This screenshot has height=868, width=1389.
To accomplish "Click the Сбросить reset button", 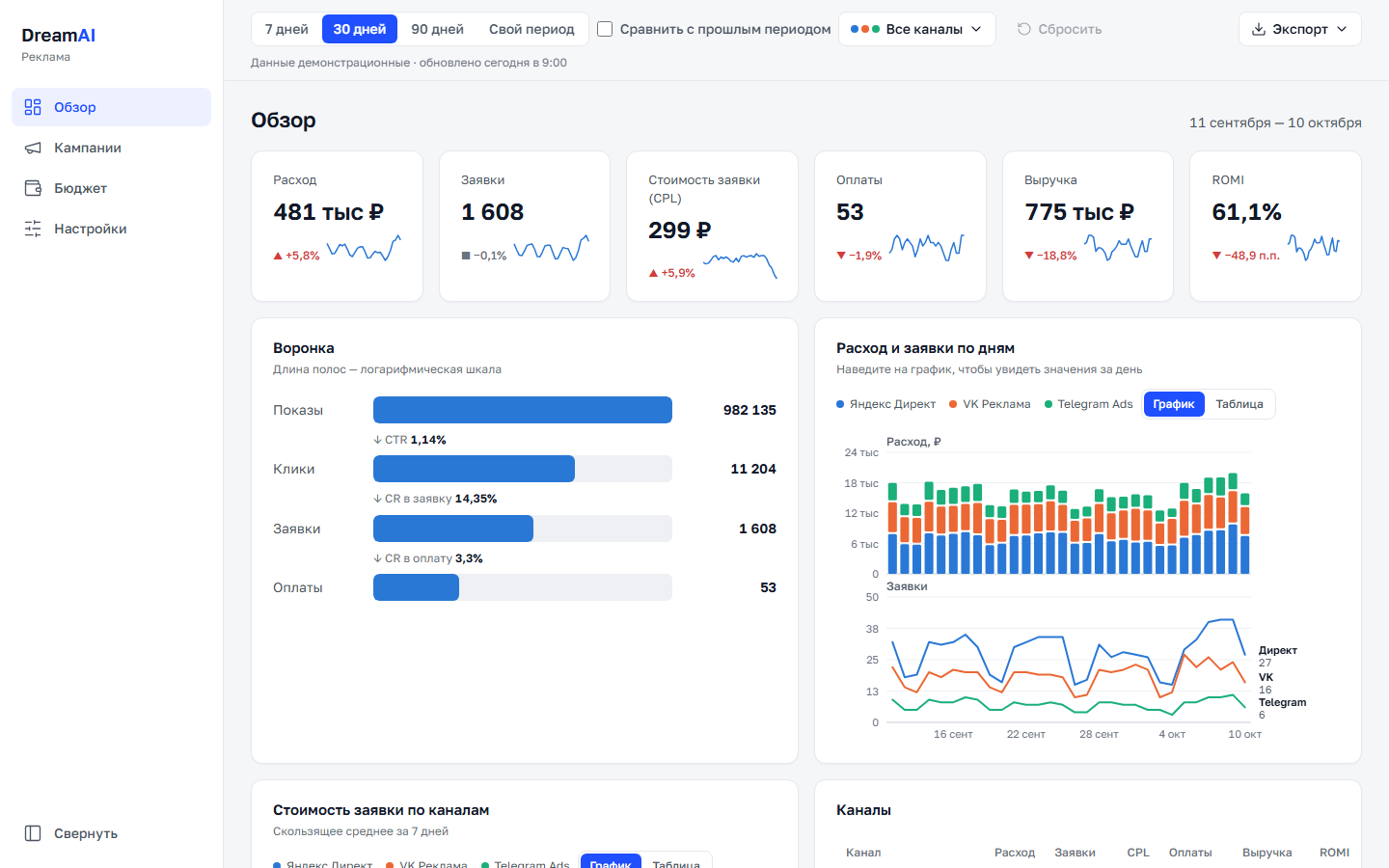I will [x=1059, y=29].
